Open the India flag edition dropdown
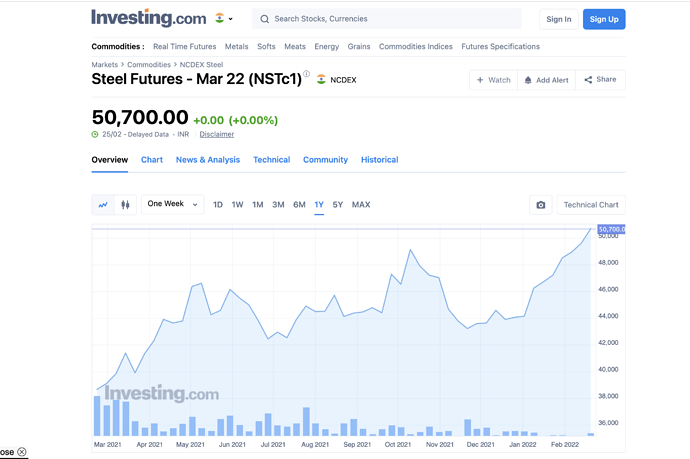This screenshot has width=690, height=459. point(224,19)
